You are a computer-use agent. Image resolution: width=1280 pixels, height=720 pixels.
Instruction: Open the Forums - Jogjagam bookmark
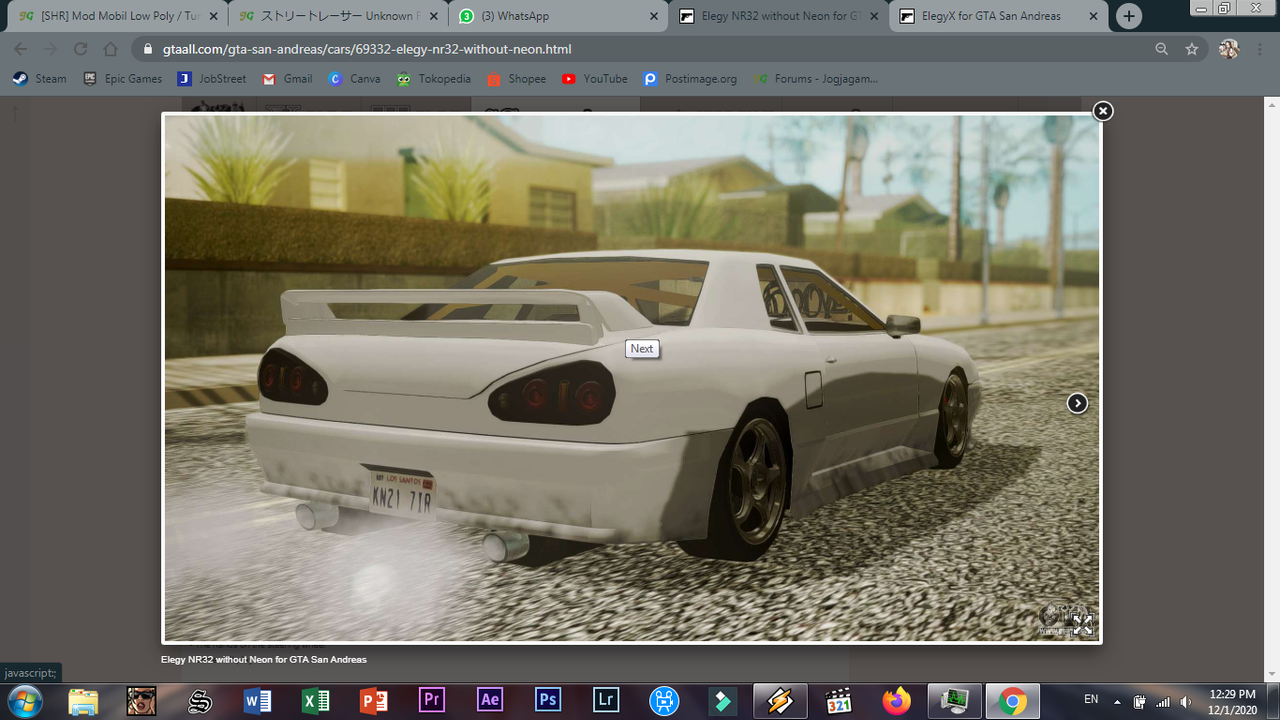(815, 79)
